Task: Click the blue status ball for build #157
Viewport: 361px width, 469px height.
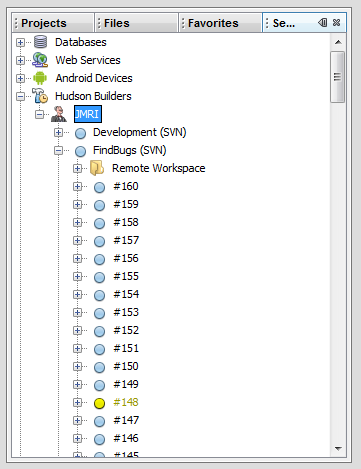Action: (99, 241)
